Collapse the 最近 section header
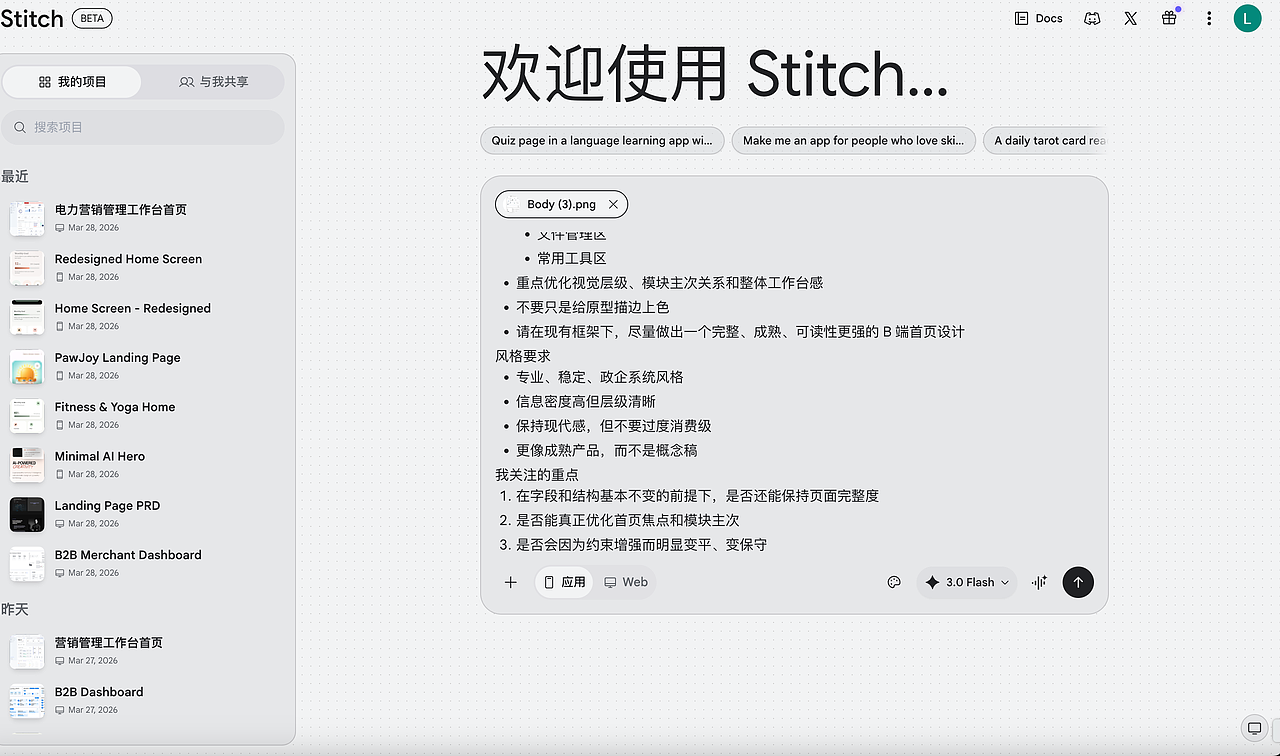 click(15, 176)
